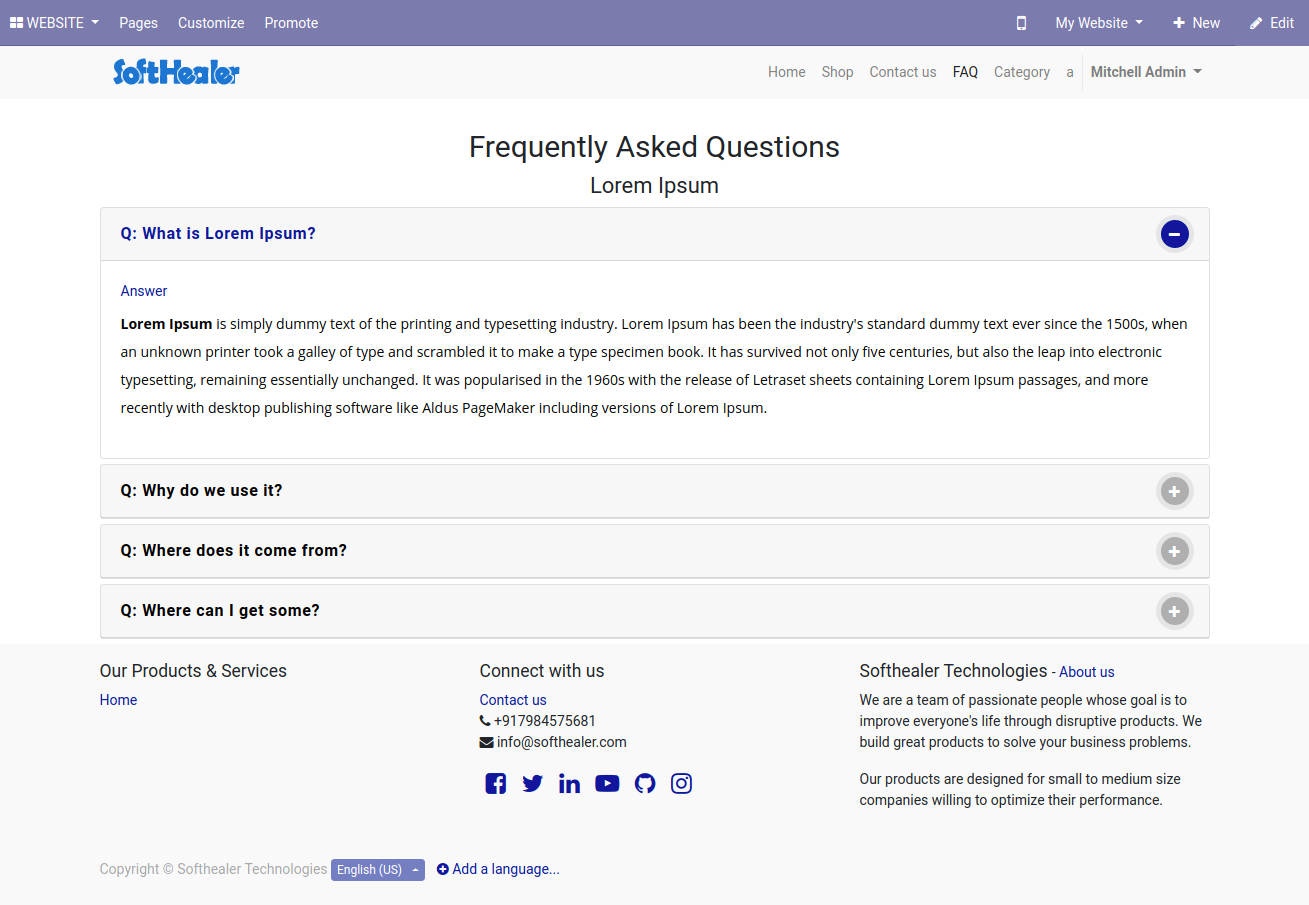Expand 'Why do we use it?' plus icon
The width and height of the screenshot is (1309, 905).
1175,491
